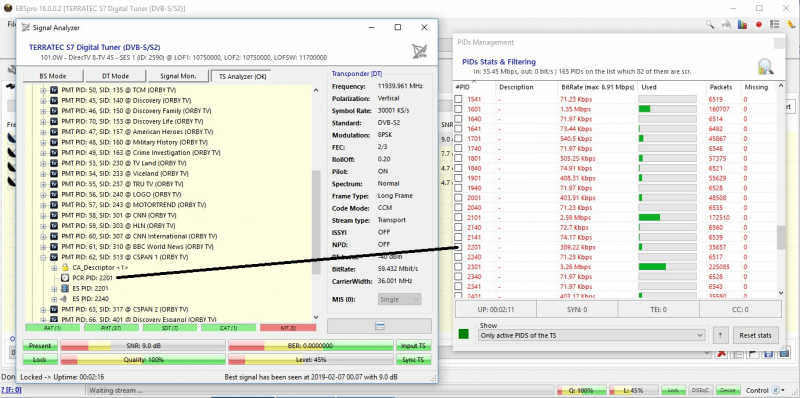Click the SNR 9.0 dB meter bar
The width and height of the screenshot is (800, 398).
(143, 346)
